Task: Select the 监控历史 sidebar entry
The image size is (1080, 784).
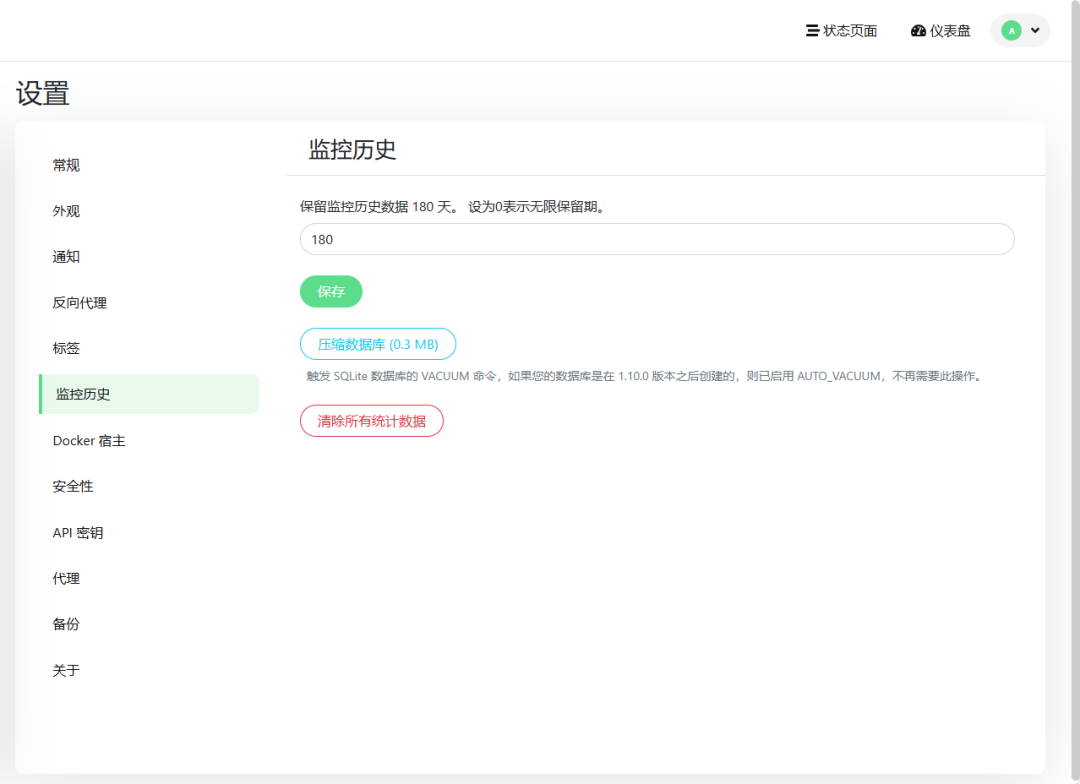Action: coord(83,394)
